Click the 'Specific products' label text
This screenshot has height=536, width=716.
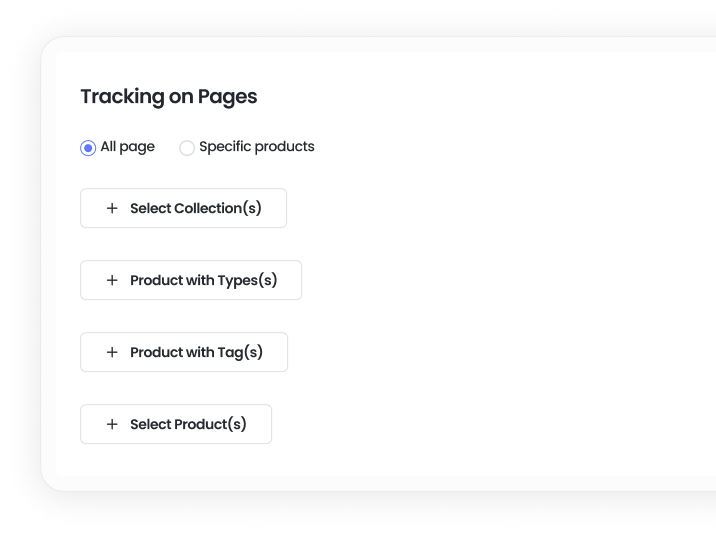[256, 147]
